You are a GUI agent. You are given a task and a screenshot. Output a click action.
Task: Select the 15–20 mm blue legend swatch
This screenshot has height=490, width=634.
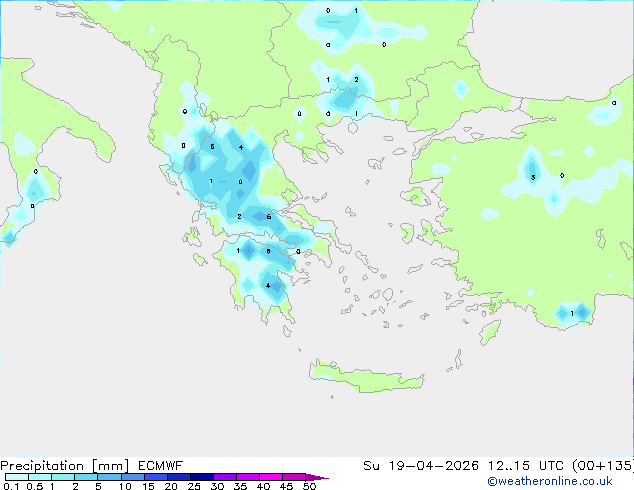tap(156, 477)
